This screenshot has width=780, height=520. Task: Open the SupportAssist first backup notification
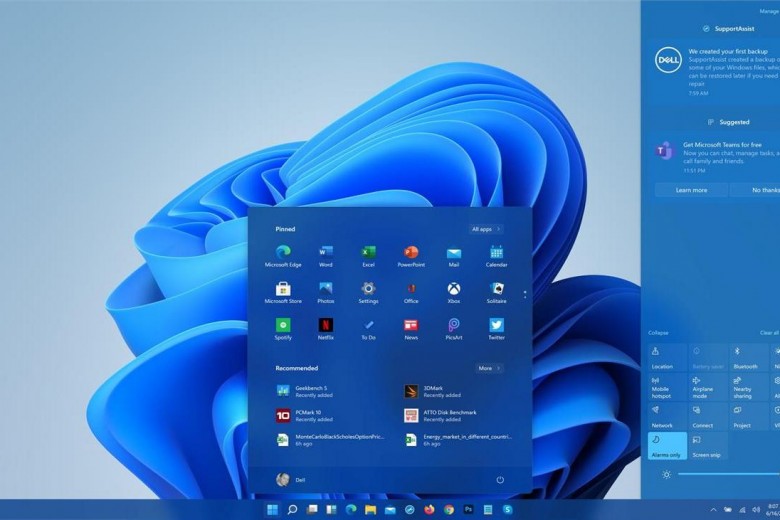click(716, 71)
